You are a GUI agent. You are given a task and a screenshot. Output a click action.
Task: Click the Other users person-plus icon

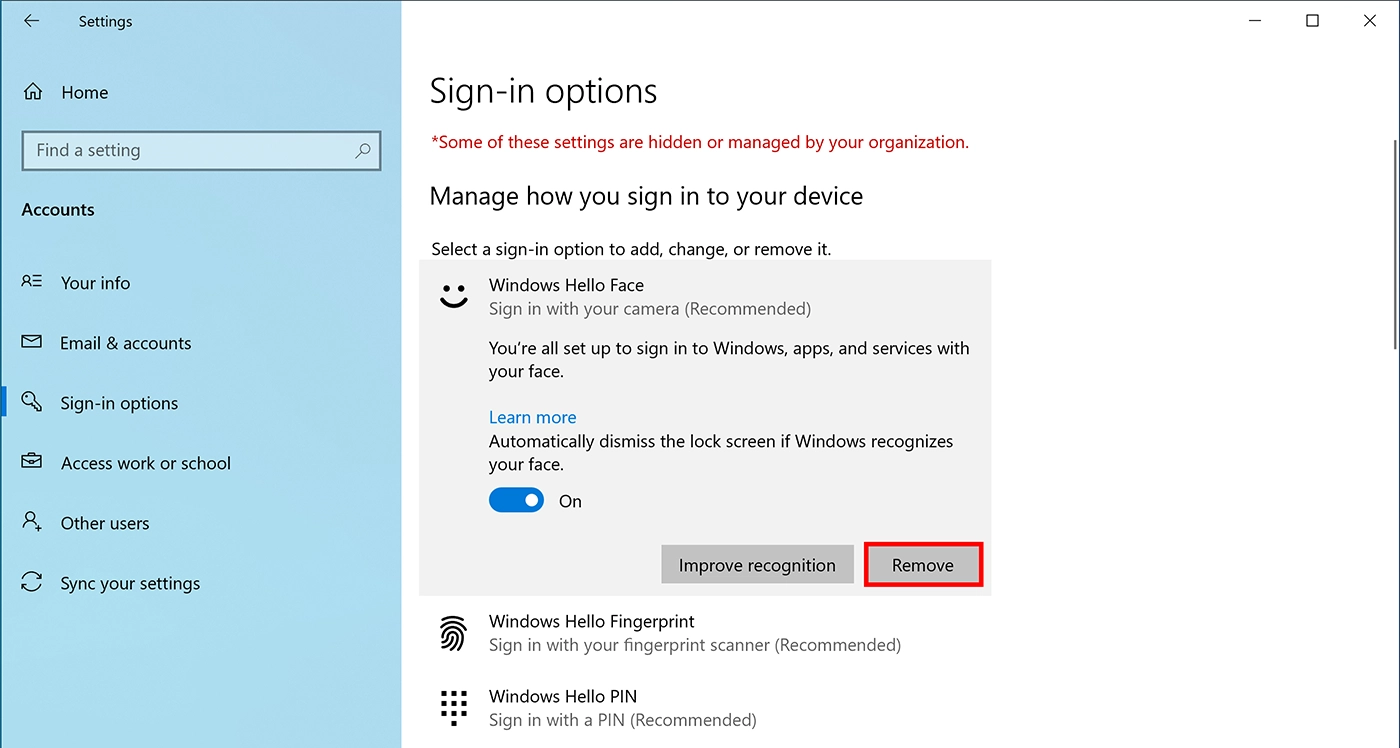(32, 523)
